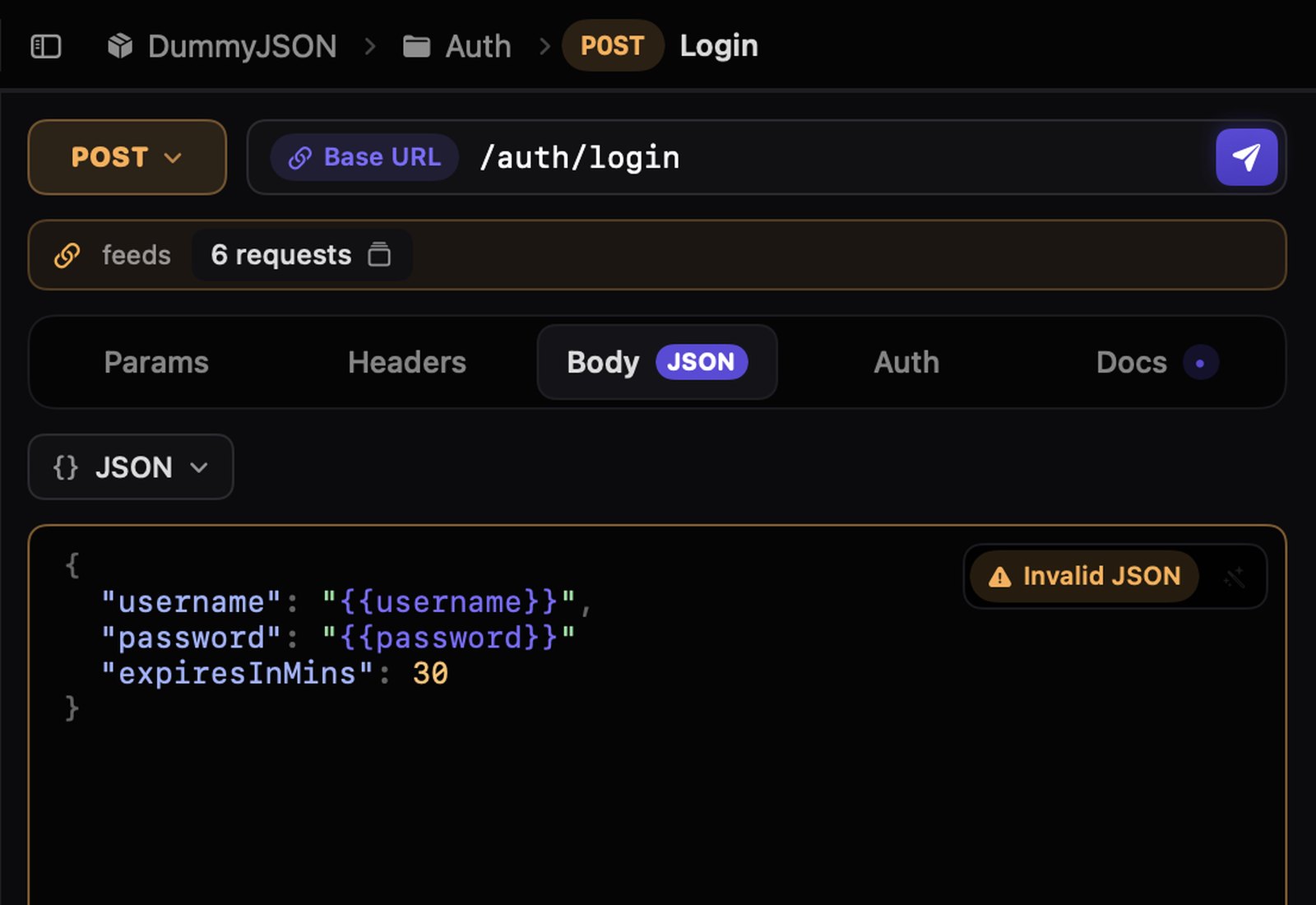Open the JSON body type dropdown
This screenshot has width=1316, height=905.
coord(131,466)
